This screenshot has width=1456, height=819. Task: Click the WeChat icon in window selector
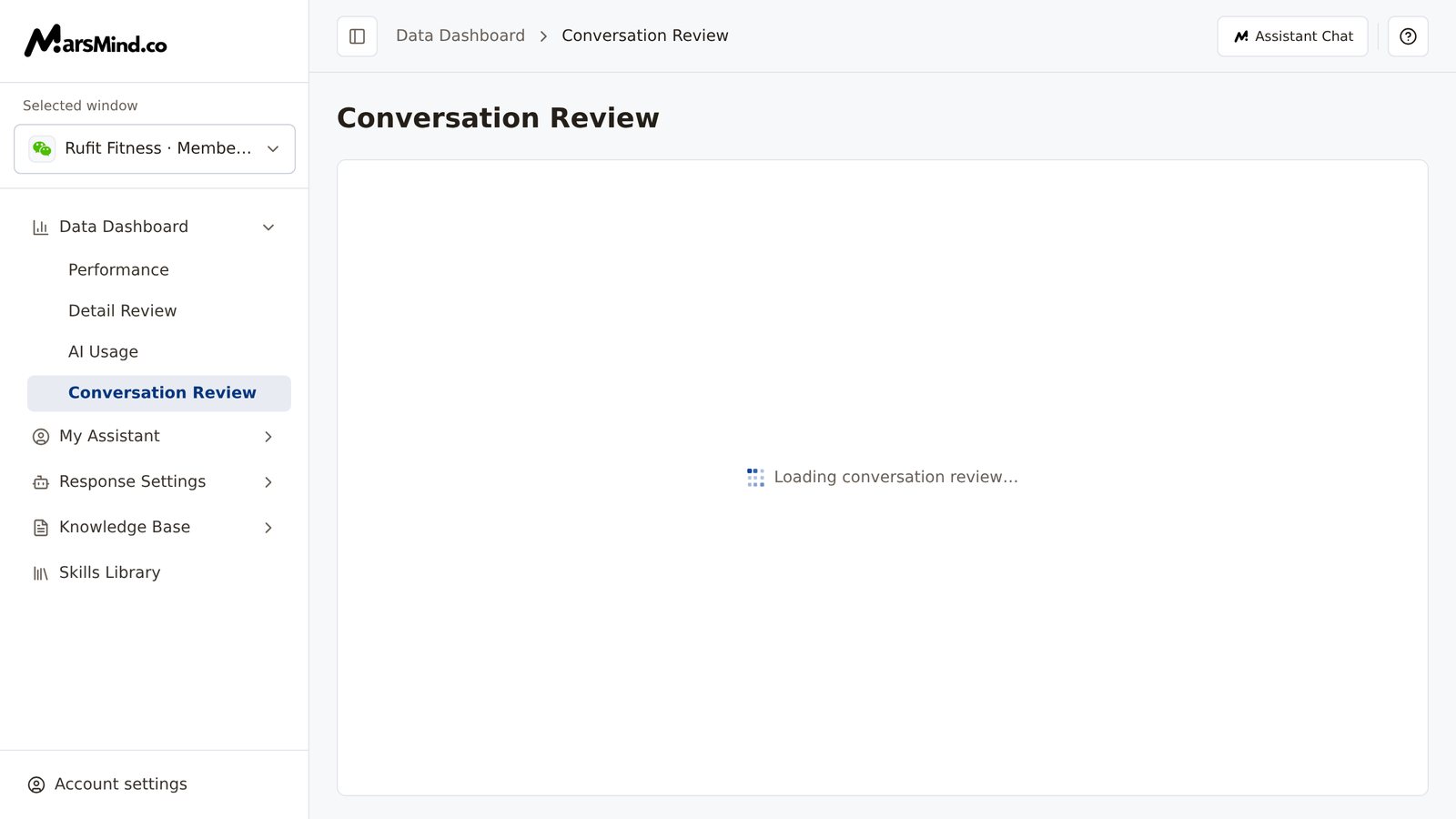click(42, 148)
